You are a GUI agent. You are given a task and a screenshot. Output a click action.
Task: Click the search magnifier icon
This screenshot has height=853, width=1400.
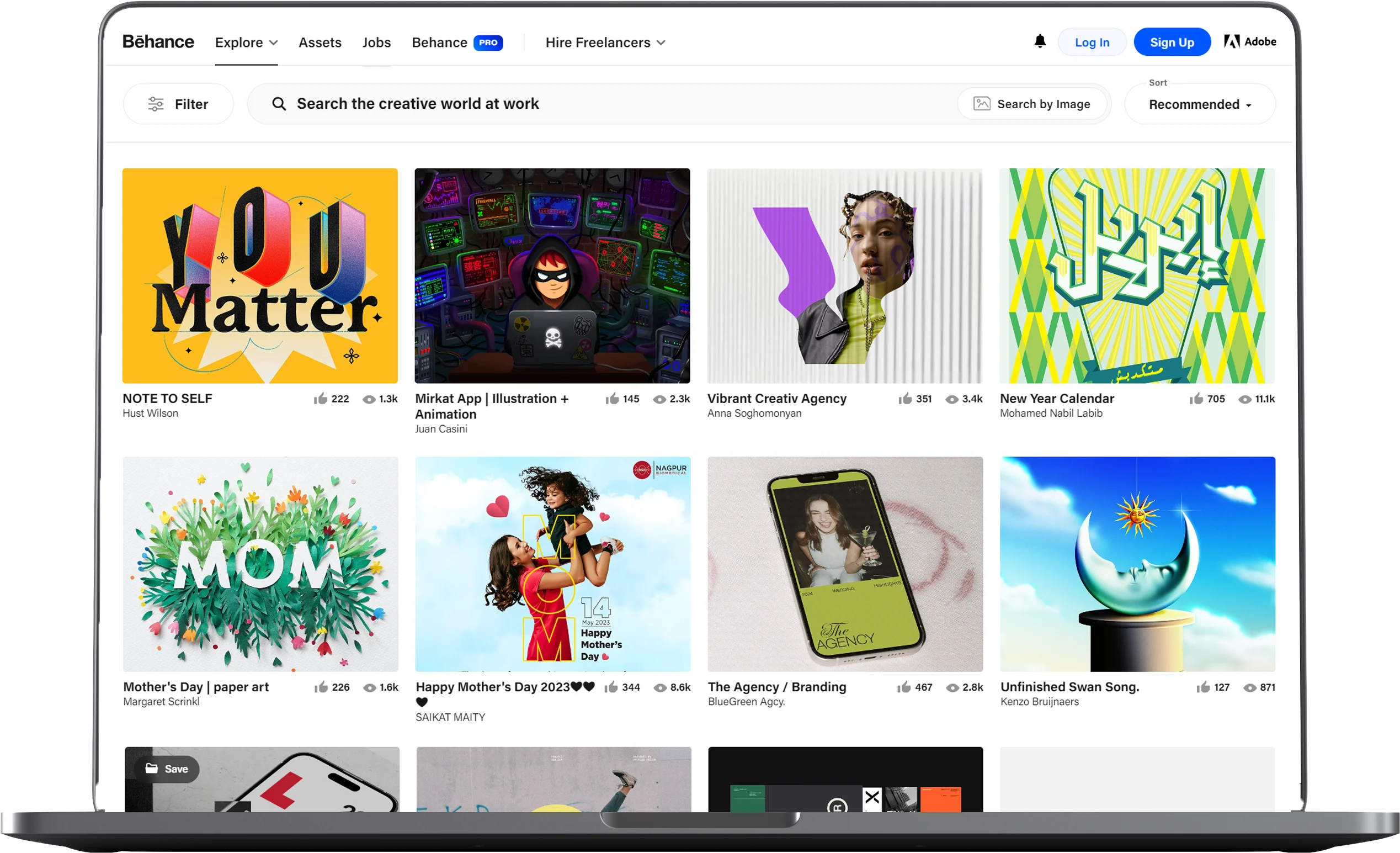coord(279,104)
